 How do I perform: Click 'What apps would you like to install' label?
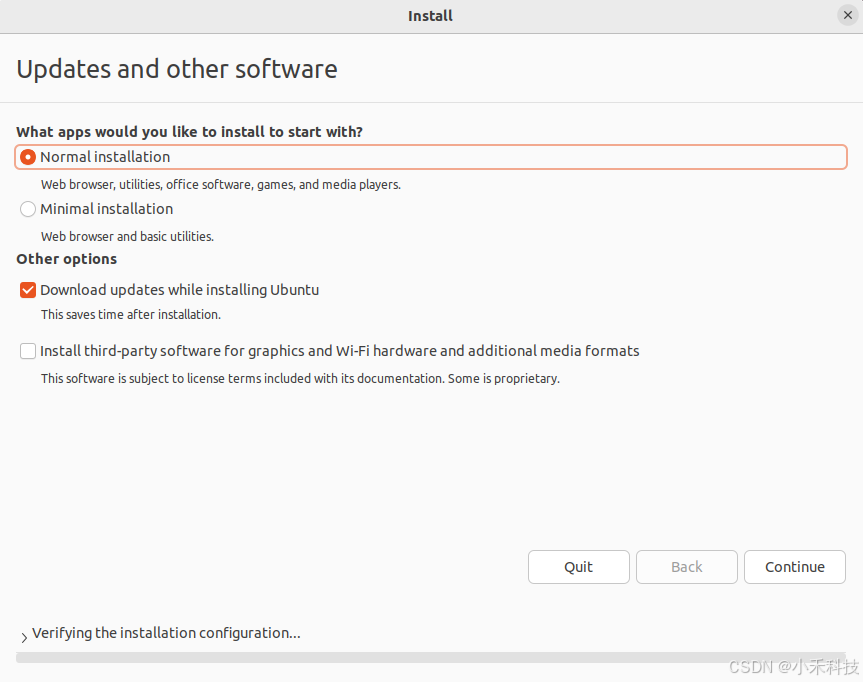189,132
